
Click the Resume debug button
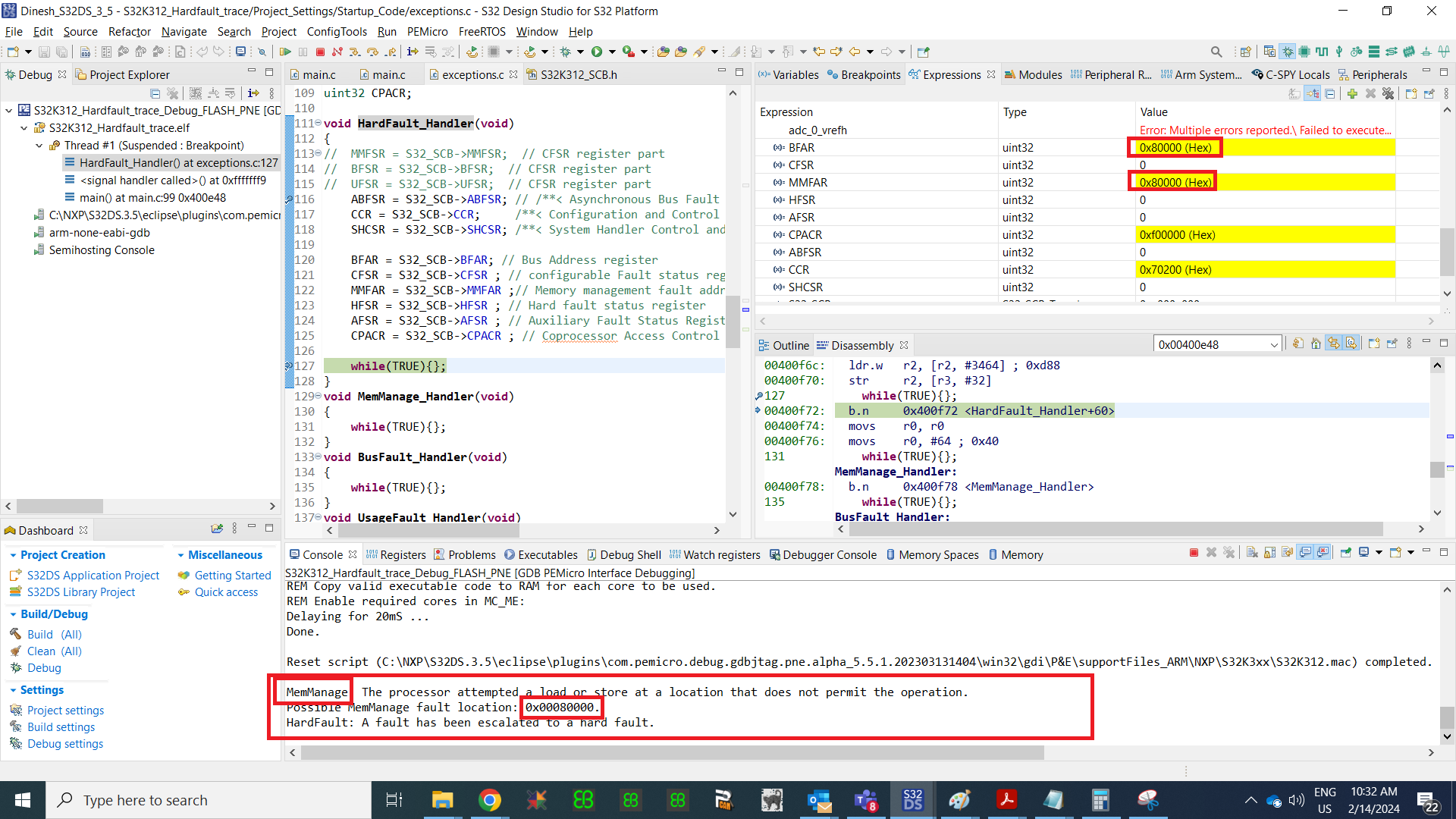click(x=285, y=52)
